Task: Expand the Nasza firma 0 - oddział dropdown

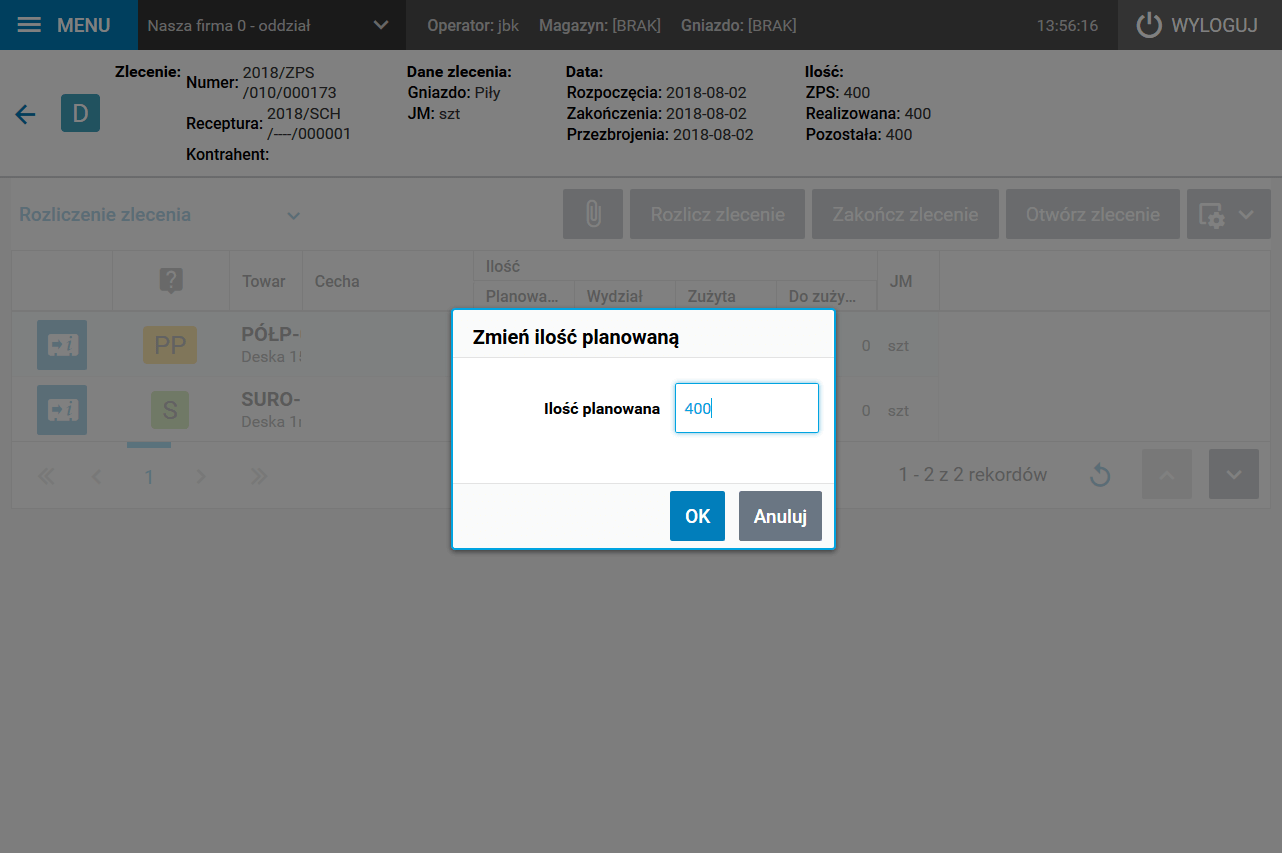Action: click(272, 25)
